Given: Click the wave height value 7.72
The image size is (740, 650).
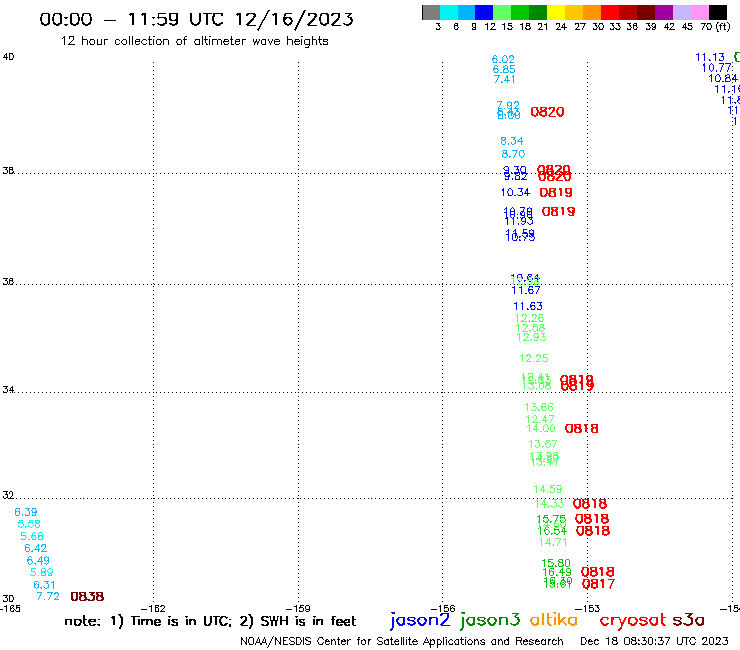Looking at the screenshot, I should click(48, 596).
